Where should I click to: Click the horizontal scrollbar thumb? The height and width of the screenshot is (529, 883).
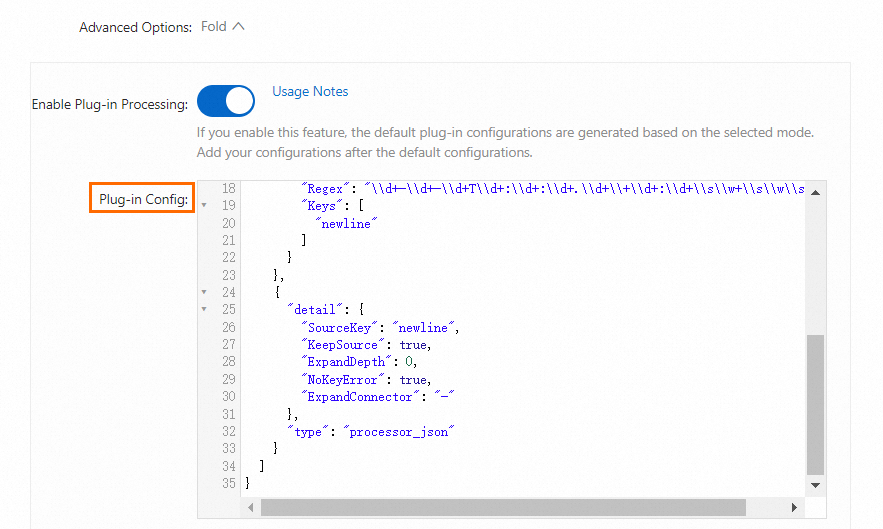tap(503, 507)
